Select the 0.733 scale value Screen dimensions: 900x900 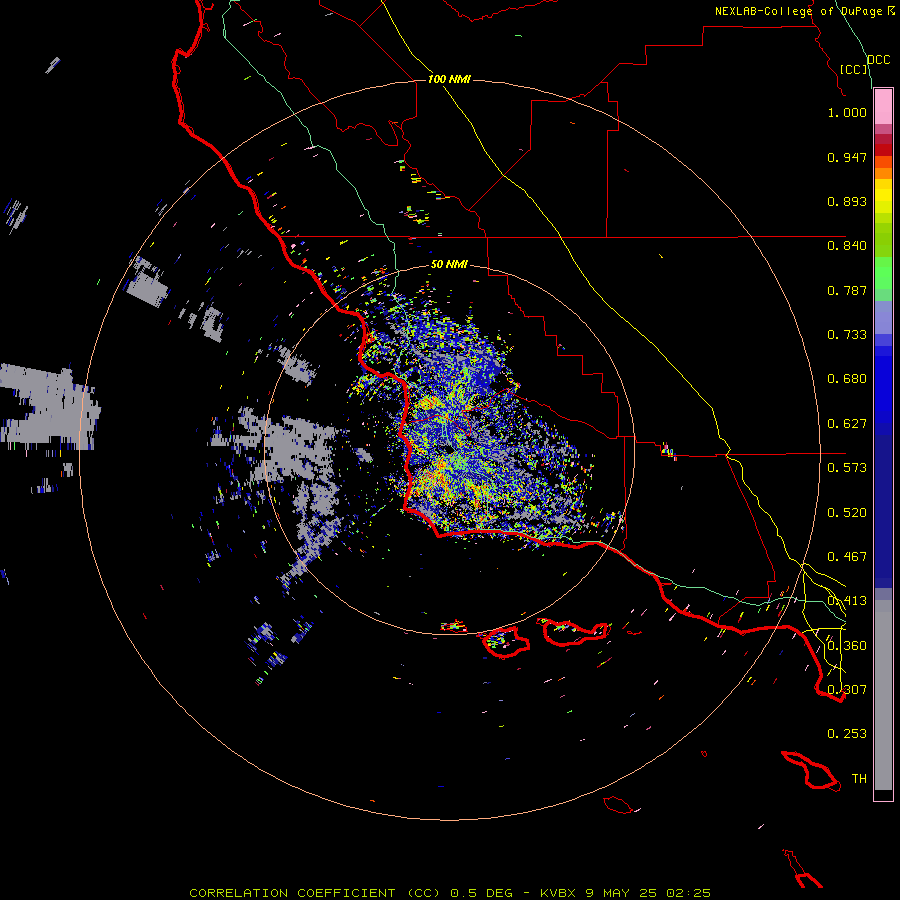pos(847,335)
